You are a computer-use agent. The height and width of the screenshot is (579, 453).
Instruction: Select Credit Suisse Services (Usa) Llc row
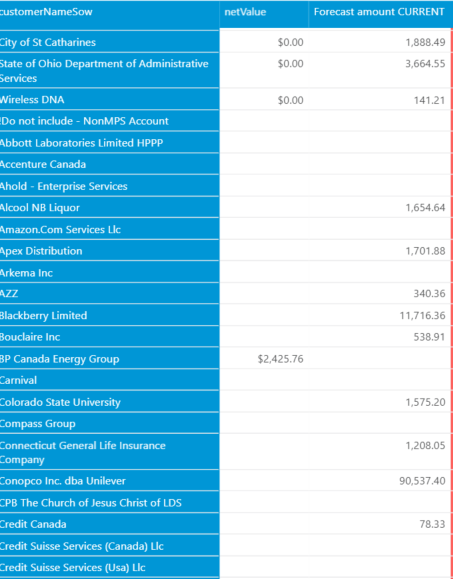(109, 567)
